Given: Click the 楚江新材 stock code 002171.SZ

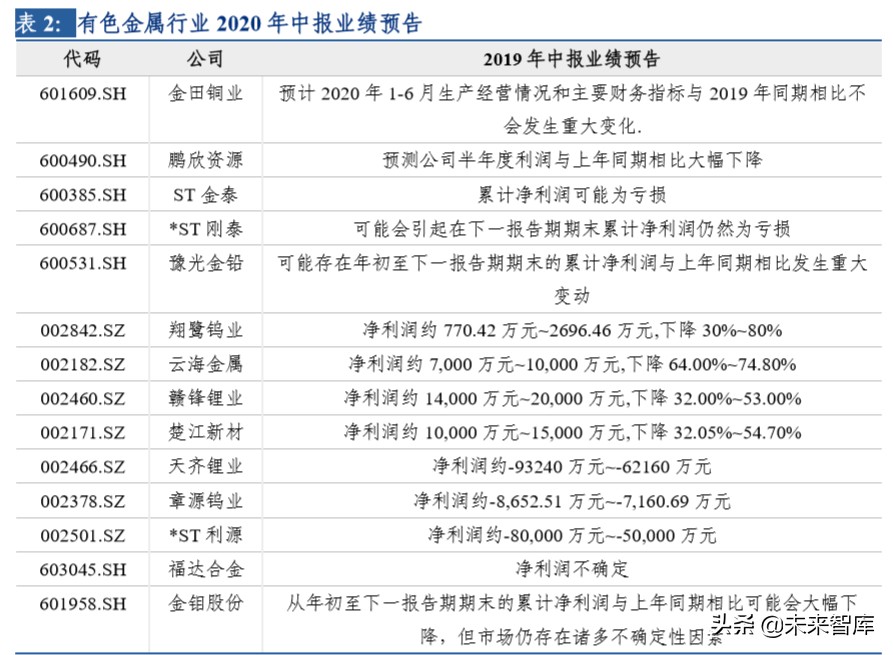Looking at the screenshot, I should (84, 433).
